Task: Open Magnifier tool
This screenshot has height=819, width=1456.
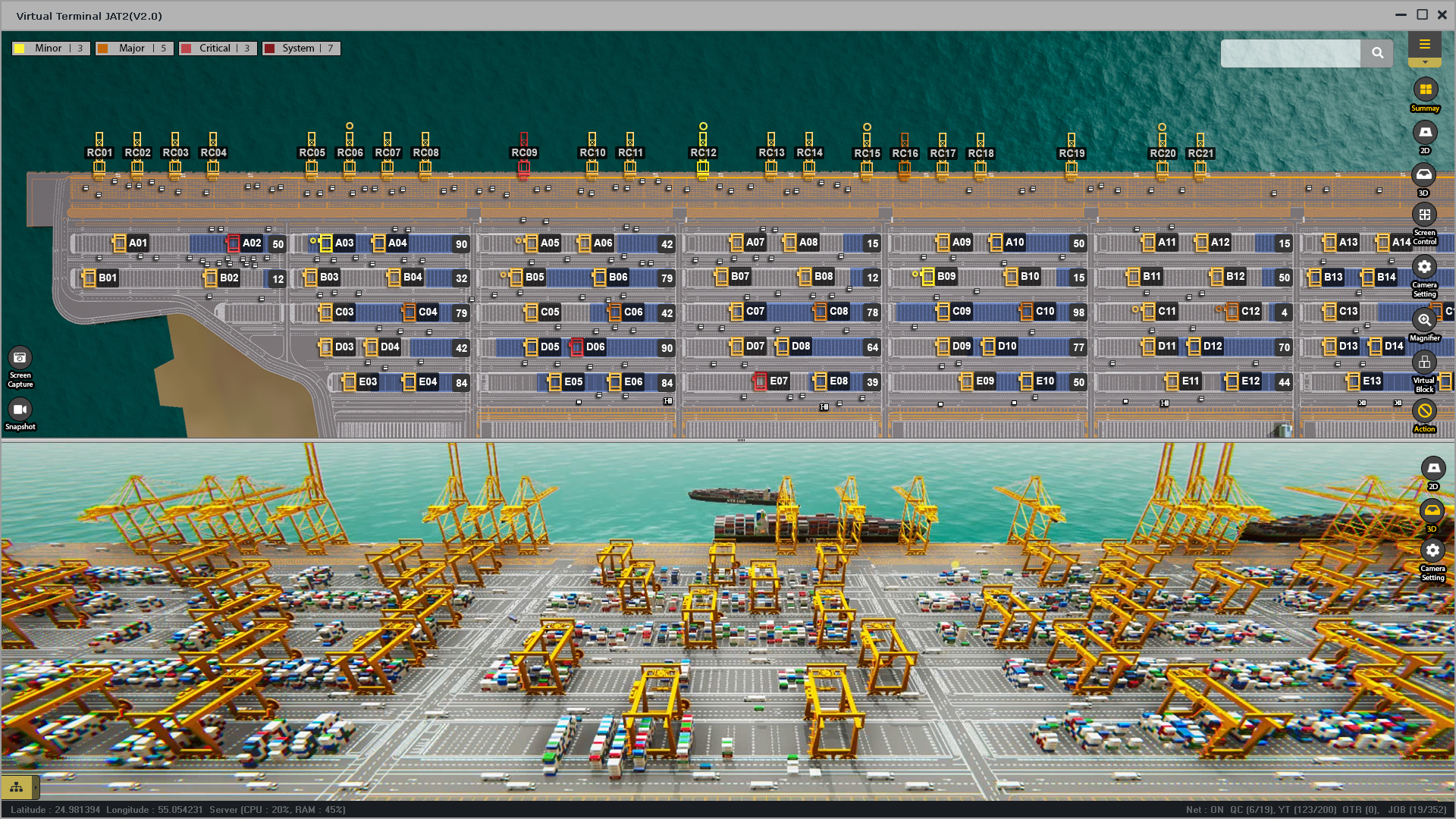Action: pos(1424,320)
